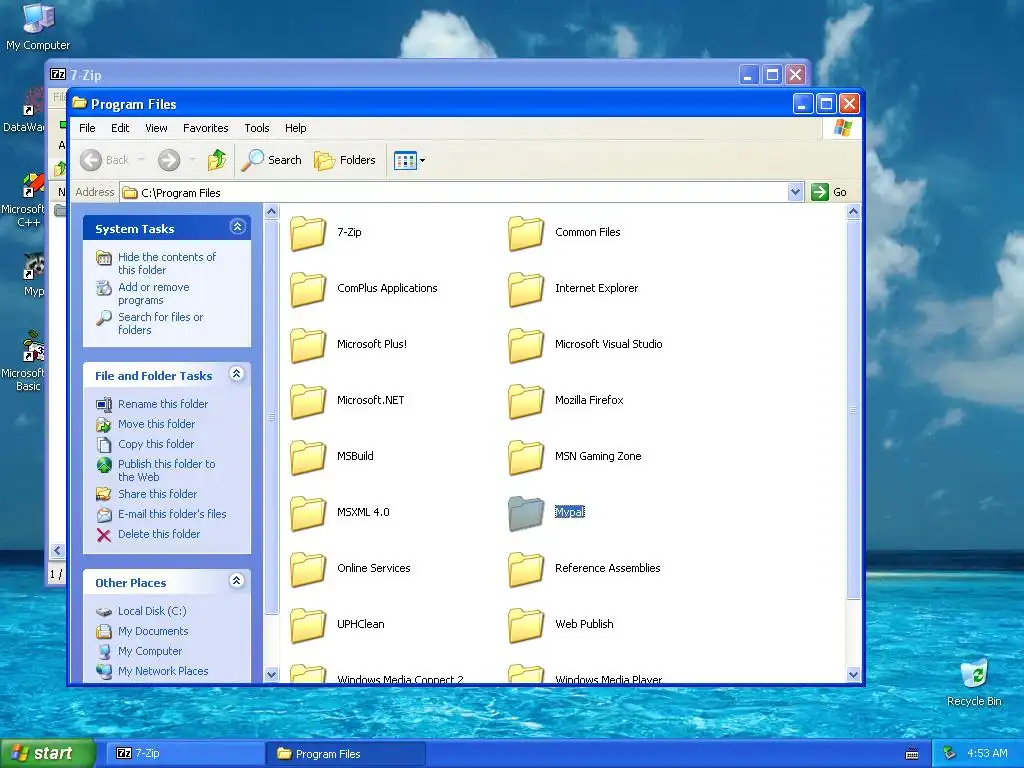Open the Back history dropdown arrow
Image resolution: width=1024 pixels, height=768 pixels.
point(141,160)
